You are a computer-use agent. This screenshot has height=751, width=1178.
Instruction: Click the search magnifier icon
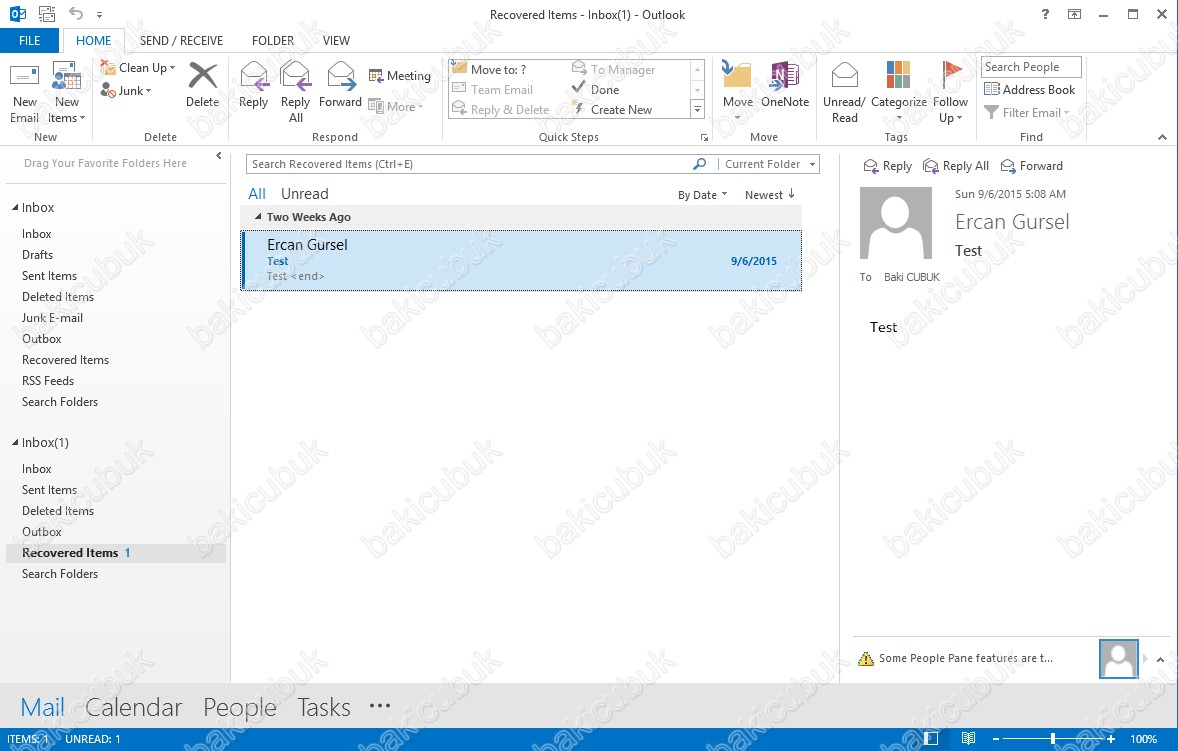pos(699,164)
